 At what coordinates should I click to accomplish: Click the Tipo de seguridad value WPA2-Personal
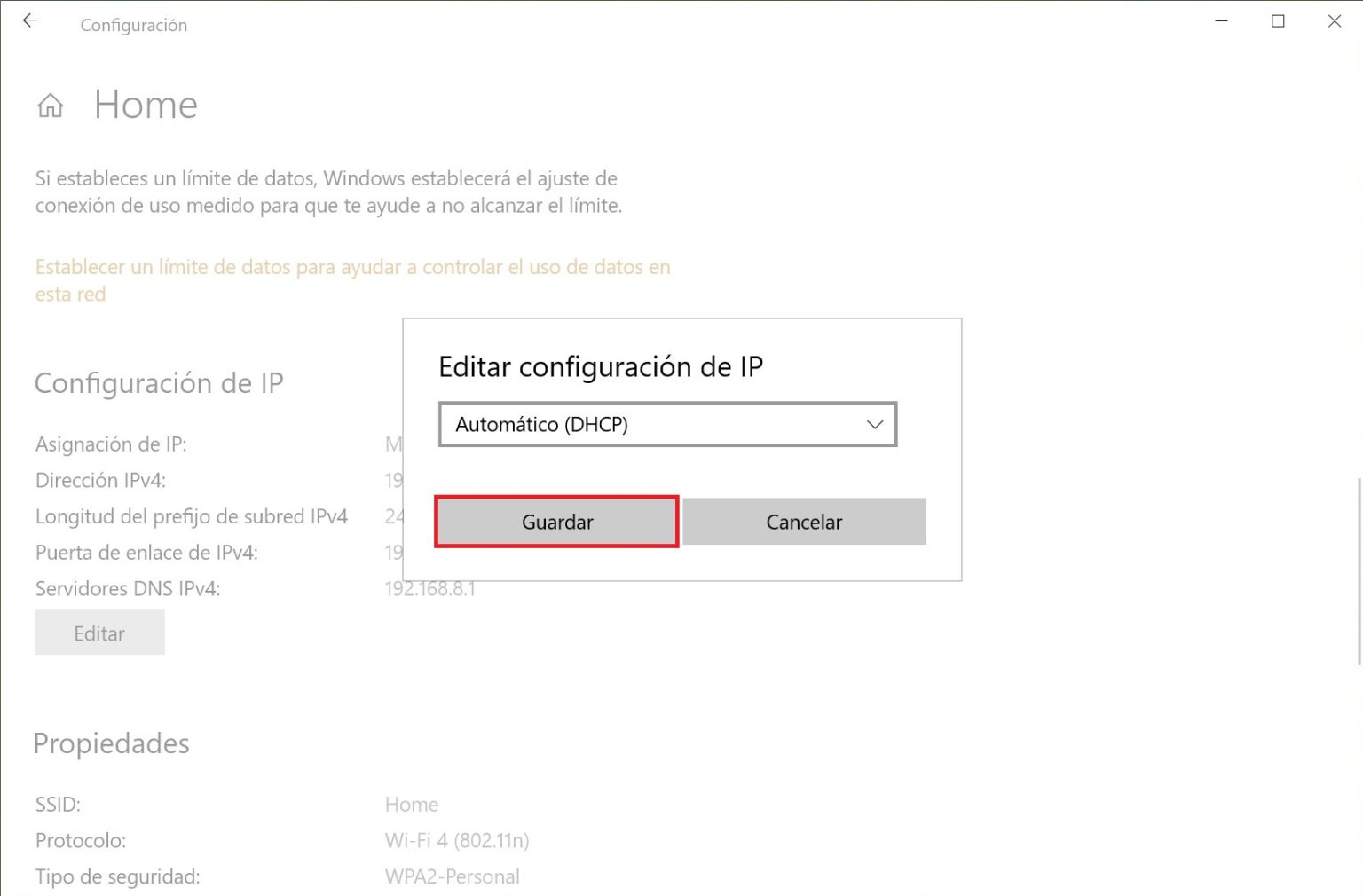[451, 876]
